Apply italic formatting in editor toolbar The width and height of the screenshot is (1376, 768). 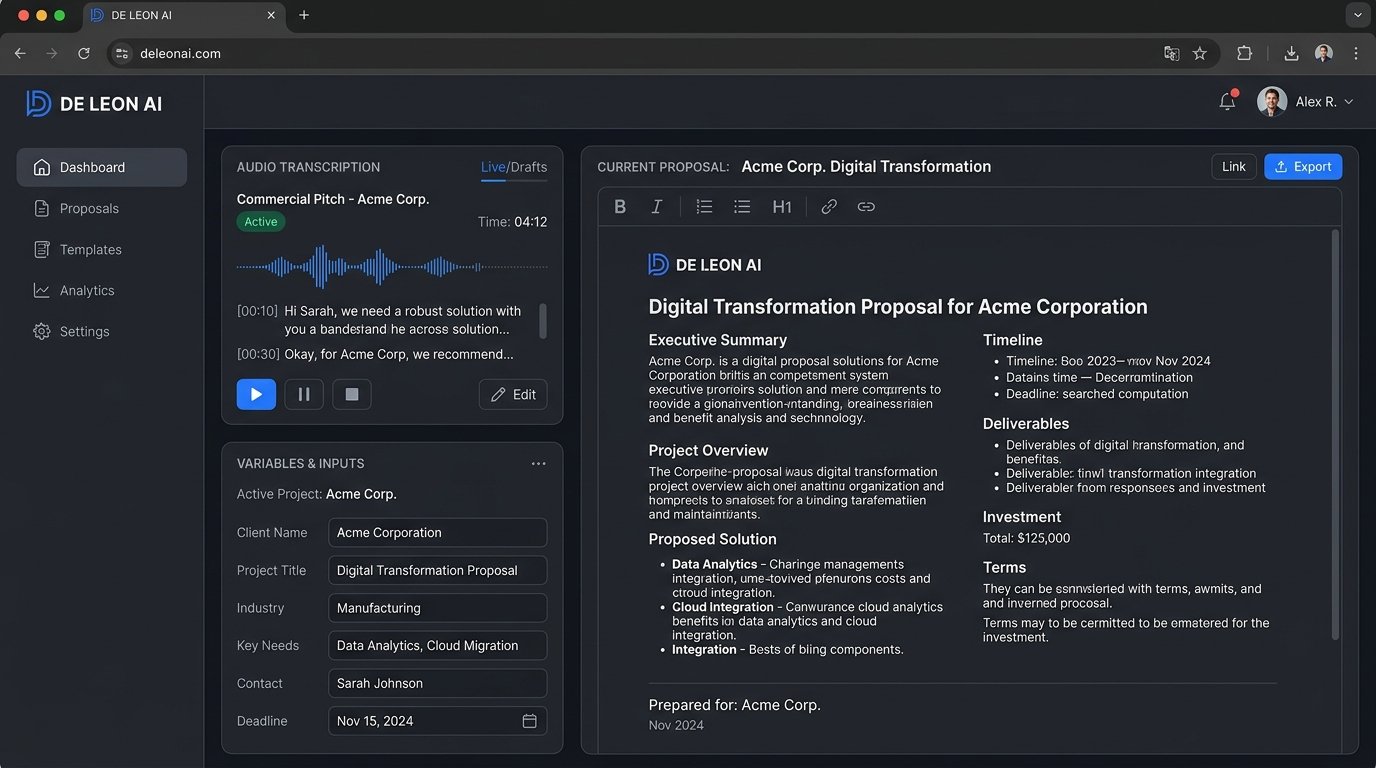(x=657, y=207)
